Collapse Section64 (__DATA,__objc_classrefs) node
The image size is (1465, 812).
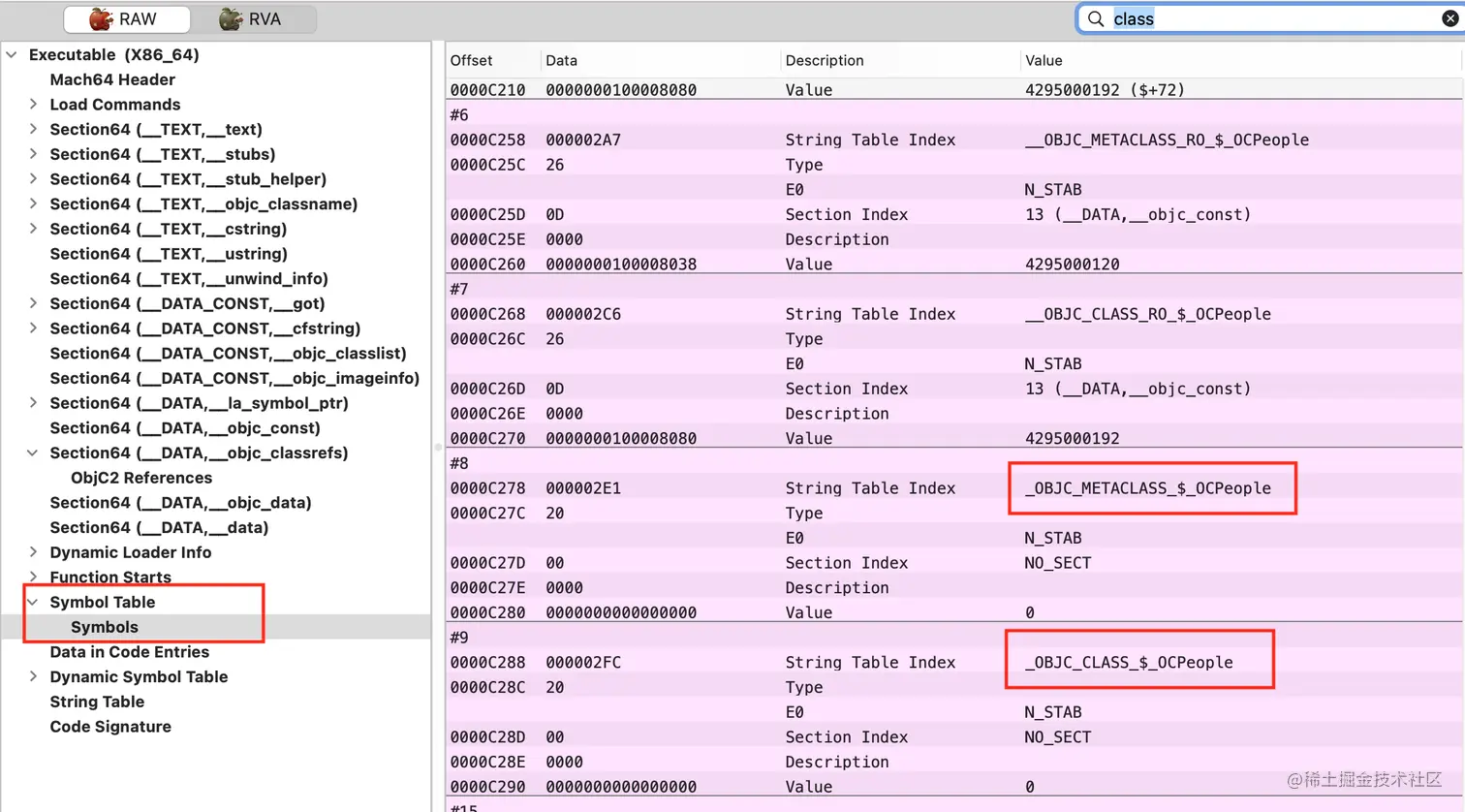click(x=33, y=453)
